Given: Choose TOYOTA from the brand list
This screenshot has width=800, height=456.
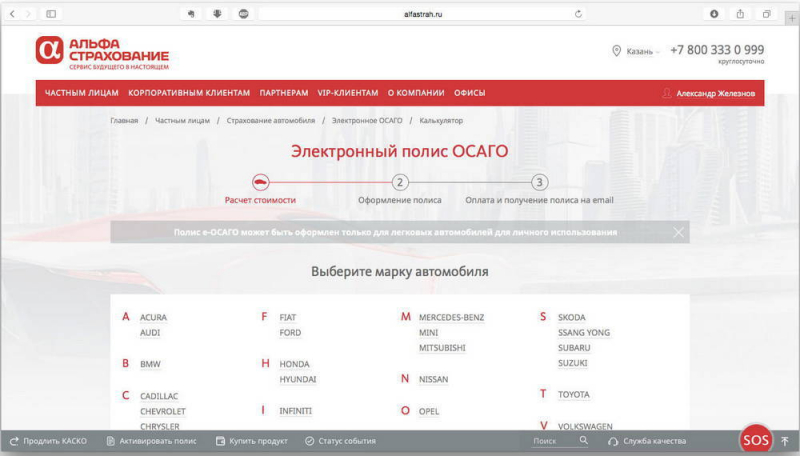Looking at the screenshot, I should pos(573,395).
